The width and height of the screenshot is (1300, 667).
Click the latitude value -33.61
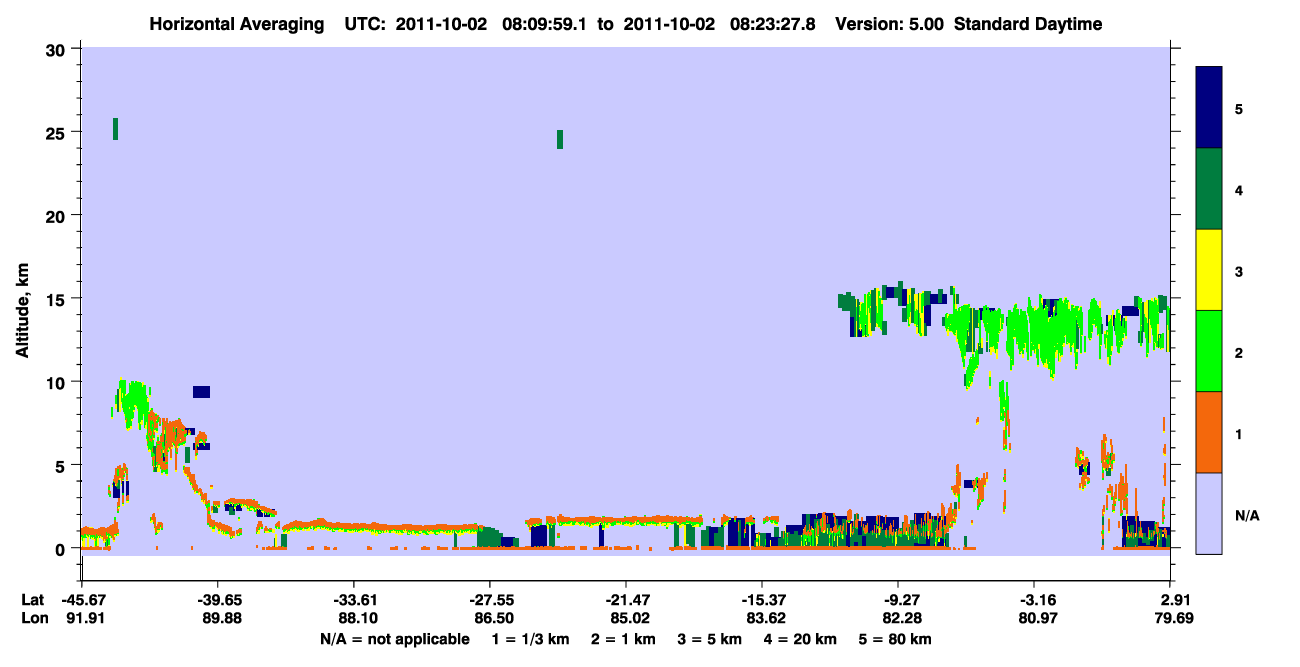pos(353,600)
